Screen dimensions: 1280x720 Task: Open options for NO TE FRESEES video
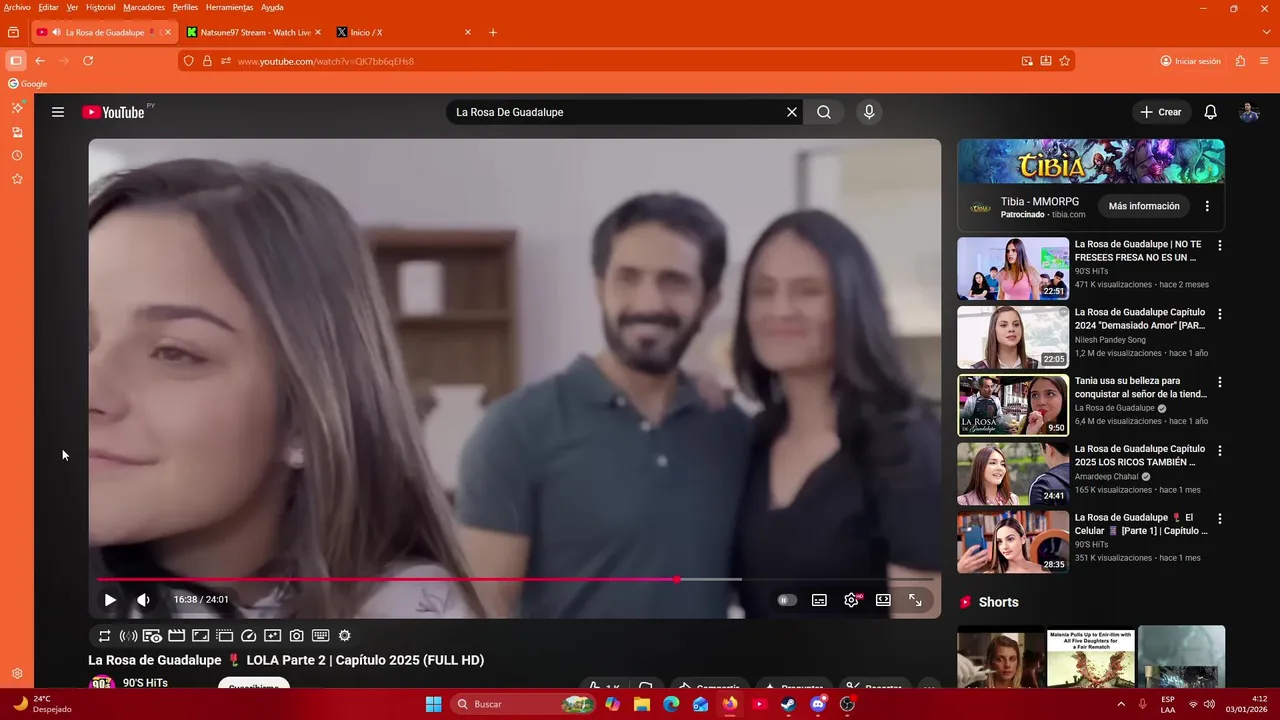coord(1219,245)
